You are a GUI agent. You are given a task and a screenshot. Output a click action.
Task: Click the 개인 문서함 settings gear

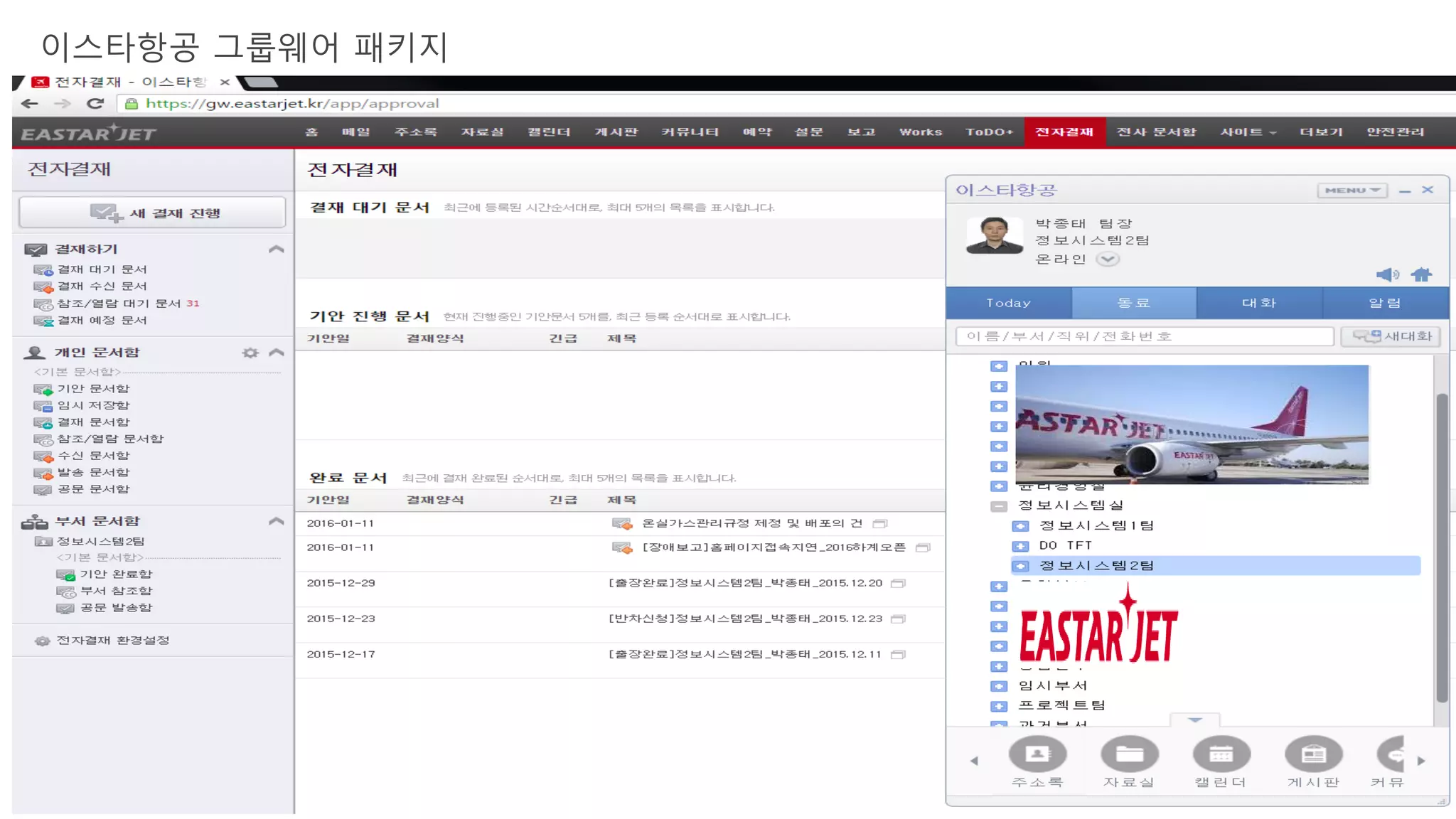(250, 353)
